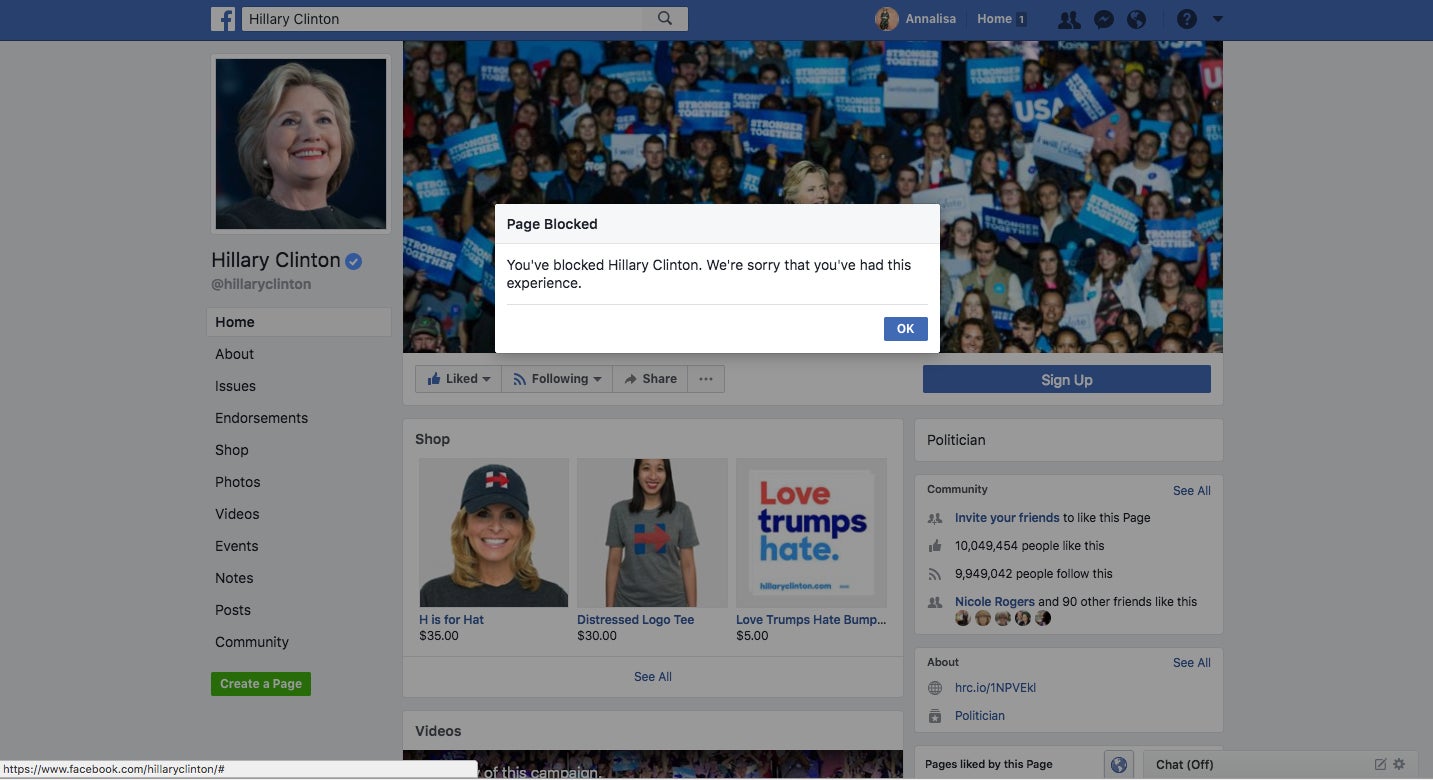Click Annalisa name in top bar
The height and width of the screenshot is (780, 1433).
coord(933,19)
